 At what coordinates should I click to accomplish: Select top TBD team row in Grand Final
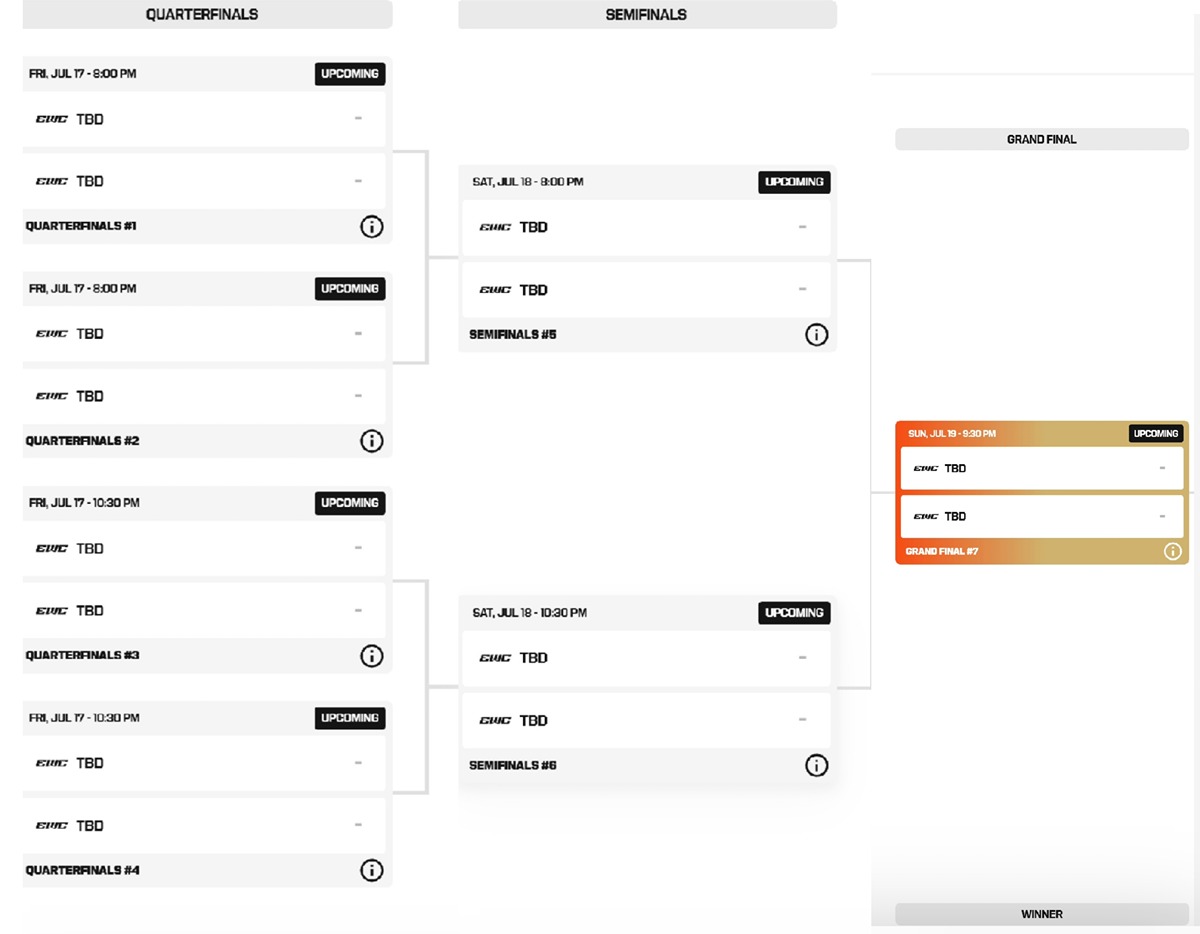click(x=1042, y=468)
